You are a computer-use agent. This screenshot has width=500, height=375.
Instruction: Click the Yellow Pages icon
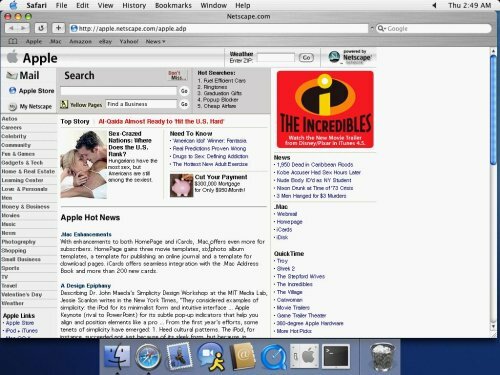click(x=64, y=104)
